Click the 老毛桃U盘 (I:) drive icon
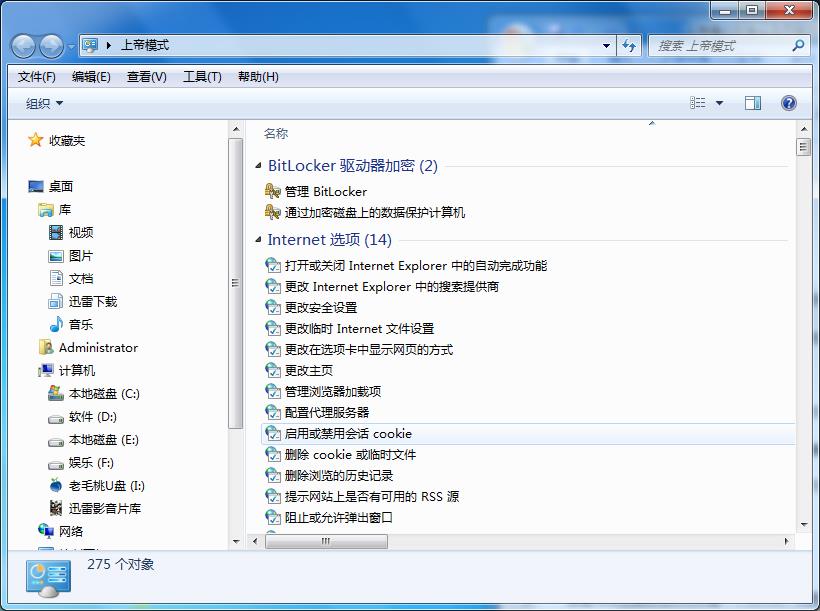Image resolution: width=820 pixels, height=611 pixels. click(x=56, y=485)
